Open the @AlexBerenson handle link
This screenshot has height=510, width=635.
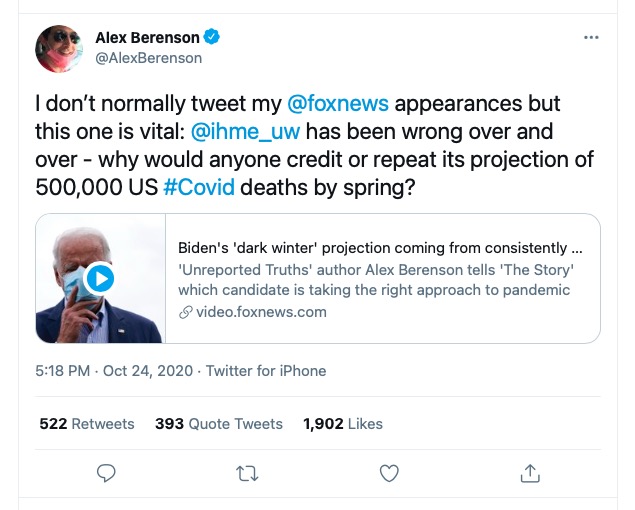point(148,58)
